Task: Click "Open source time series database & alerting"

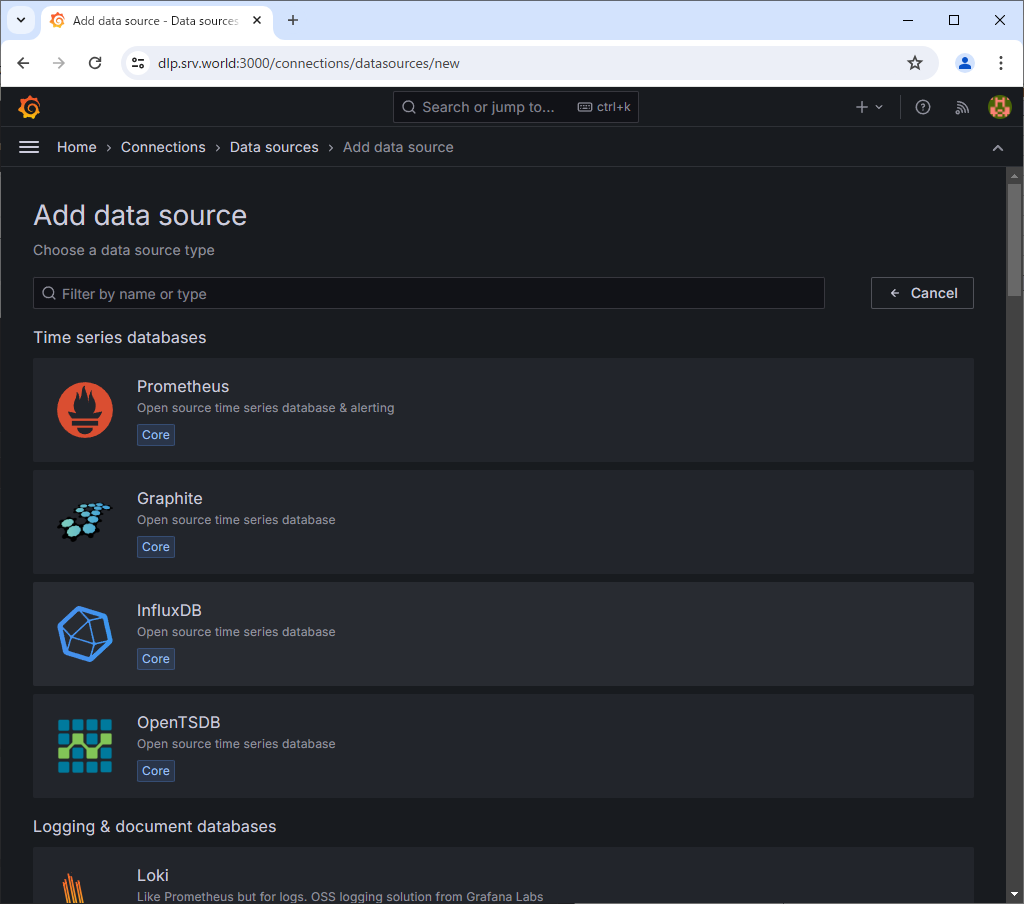Action: click(266, 408)
